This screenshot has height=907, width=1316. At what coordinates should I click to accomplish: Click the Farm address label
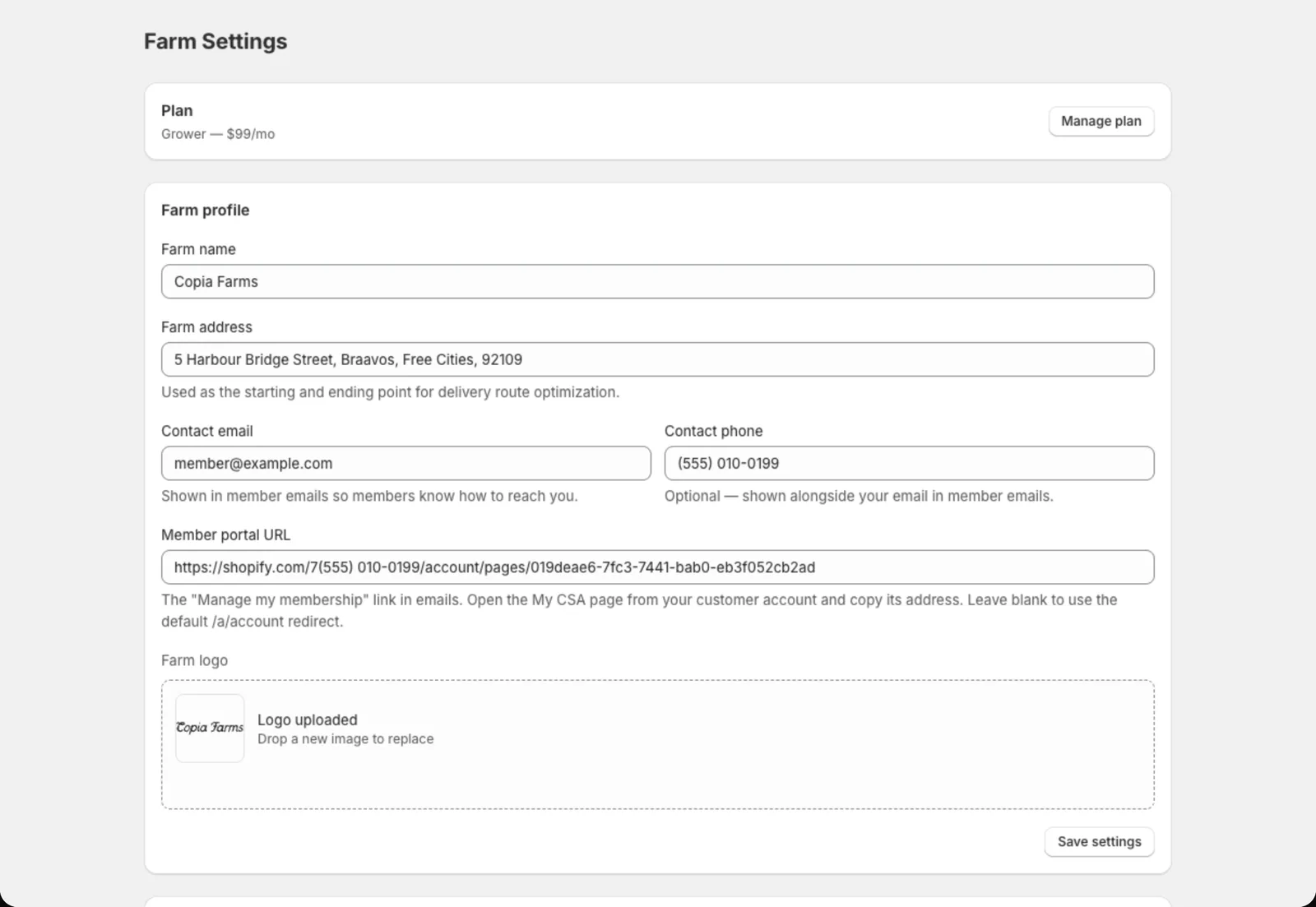206,326
